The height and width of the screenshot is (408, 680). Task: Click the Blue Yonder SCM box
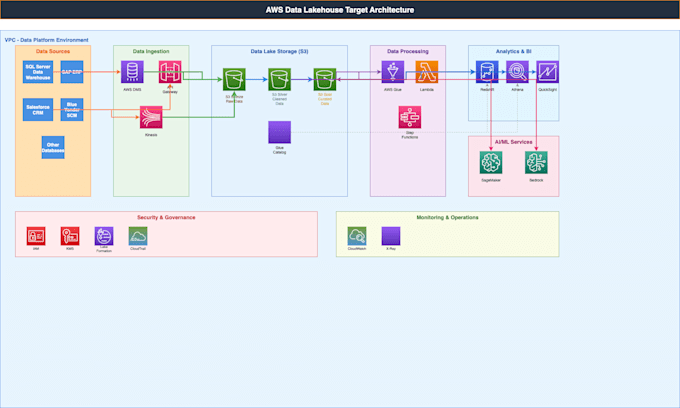[72, 110]
